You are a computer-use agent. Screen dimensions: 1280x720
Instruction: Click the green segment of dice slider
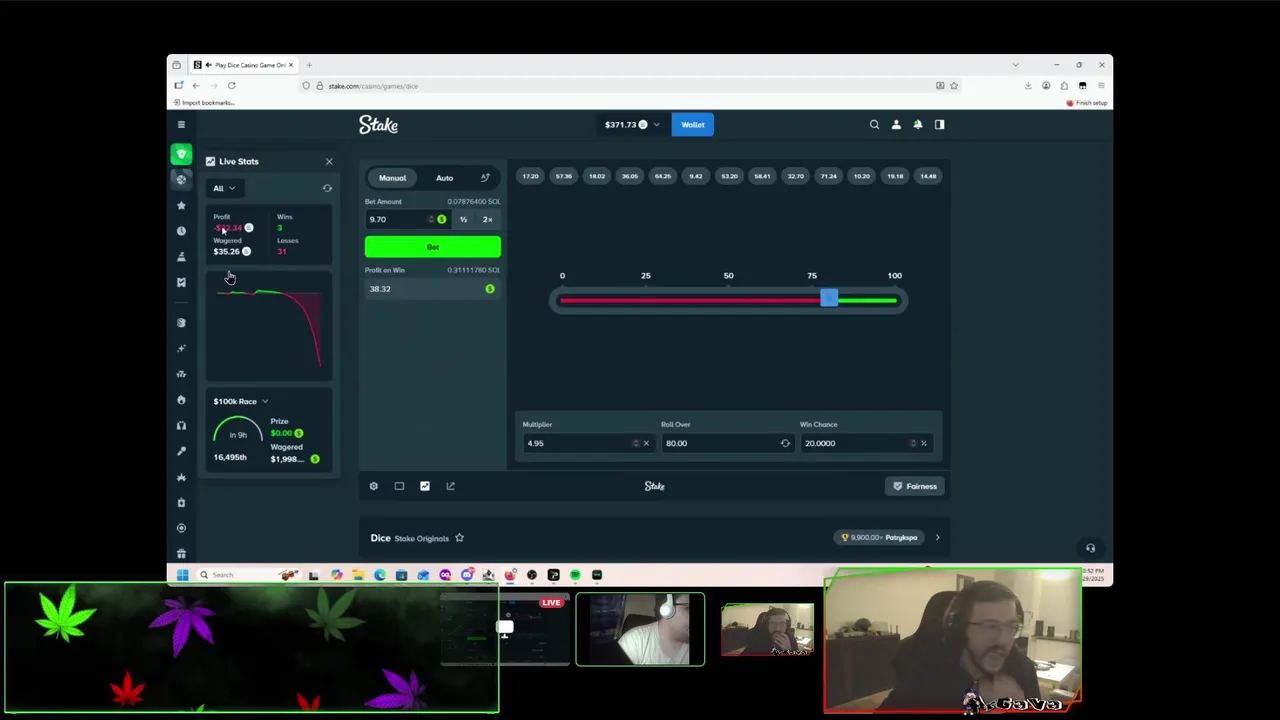pyautogui.click(x=867, y=300)
